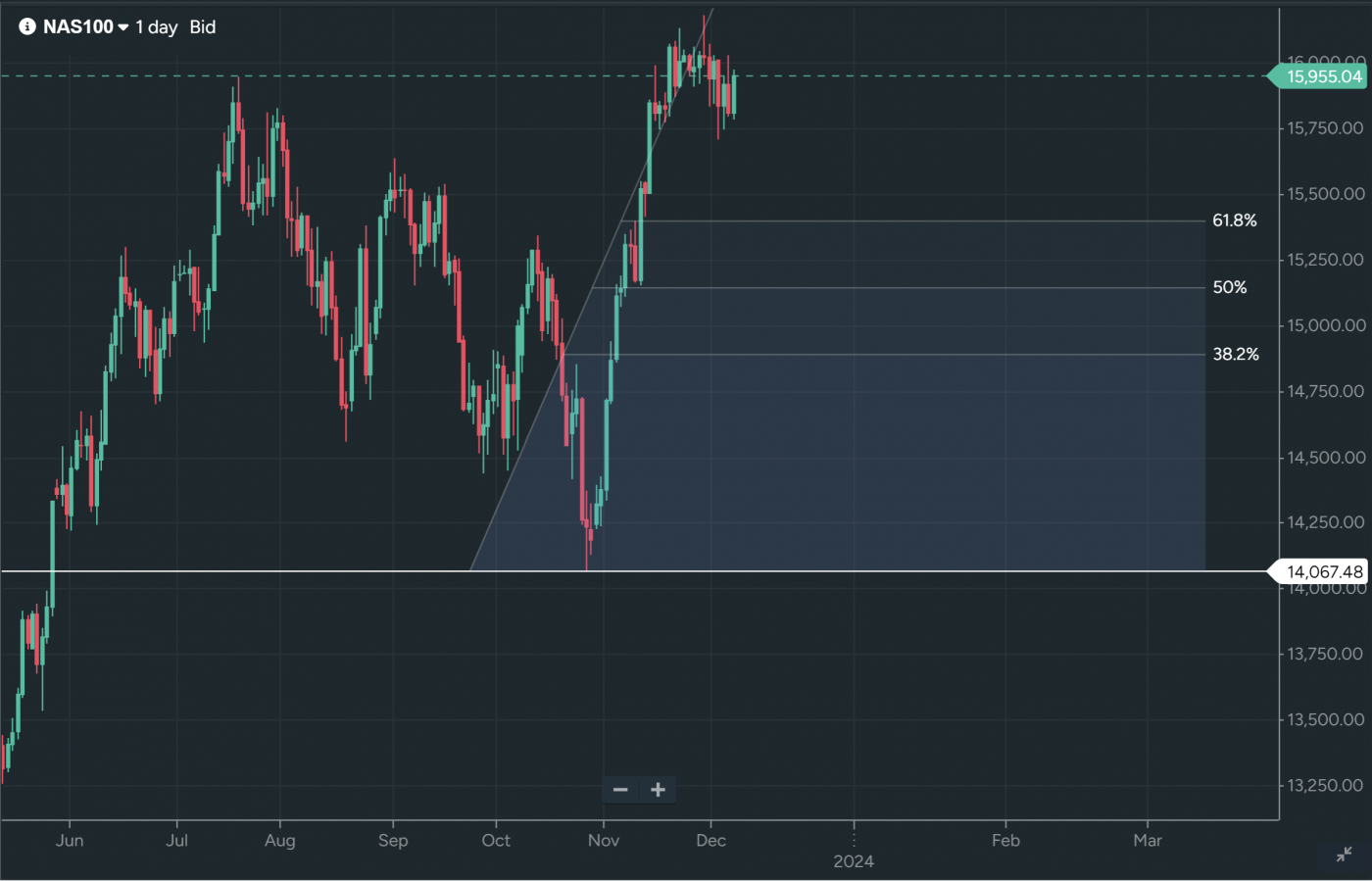Click the 61.8% Fibonacci level label
This screenshot has width=1372, height=881.
coord(1234,220)
